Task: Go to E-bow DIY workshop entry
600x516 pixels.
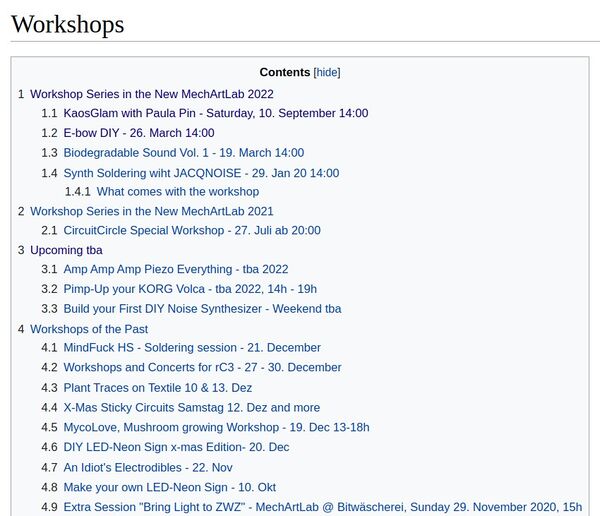Action: tap(138, 133)
